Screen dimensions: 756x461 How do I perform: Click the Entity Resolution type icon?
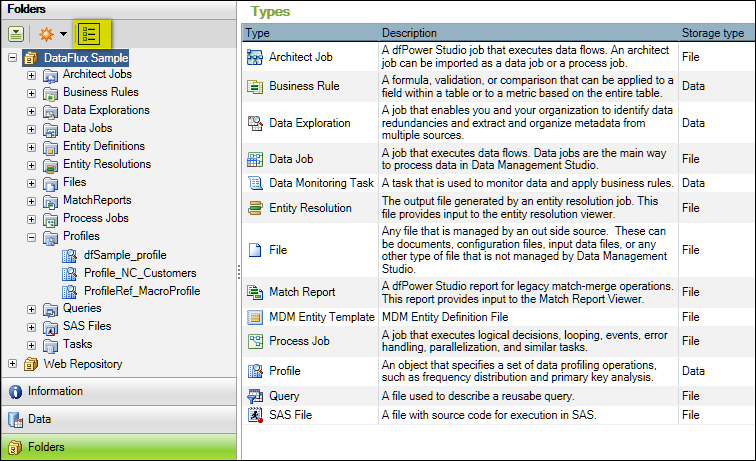[254, 208]
